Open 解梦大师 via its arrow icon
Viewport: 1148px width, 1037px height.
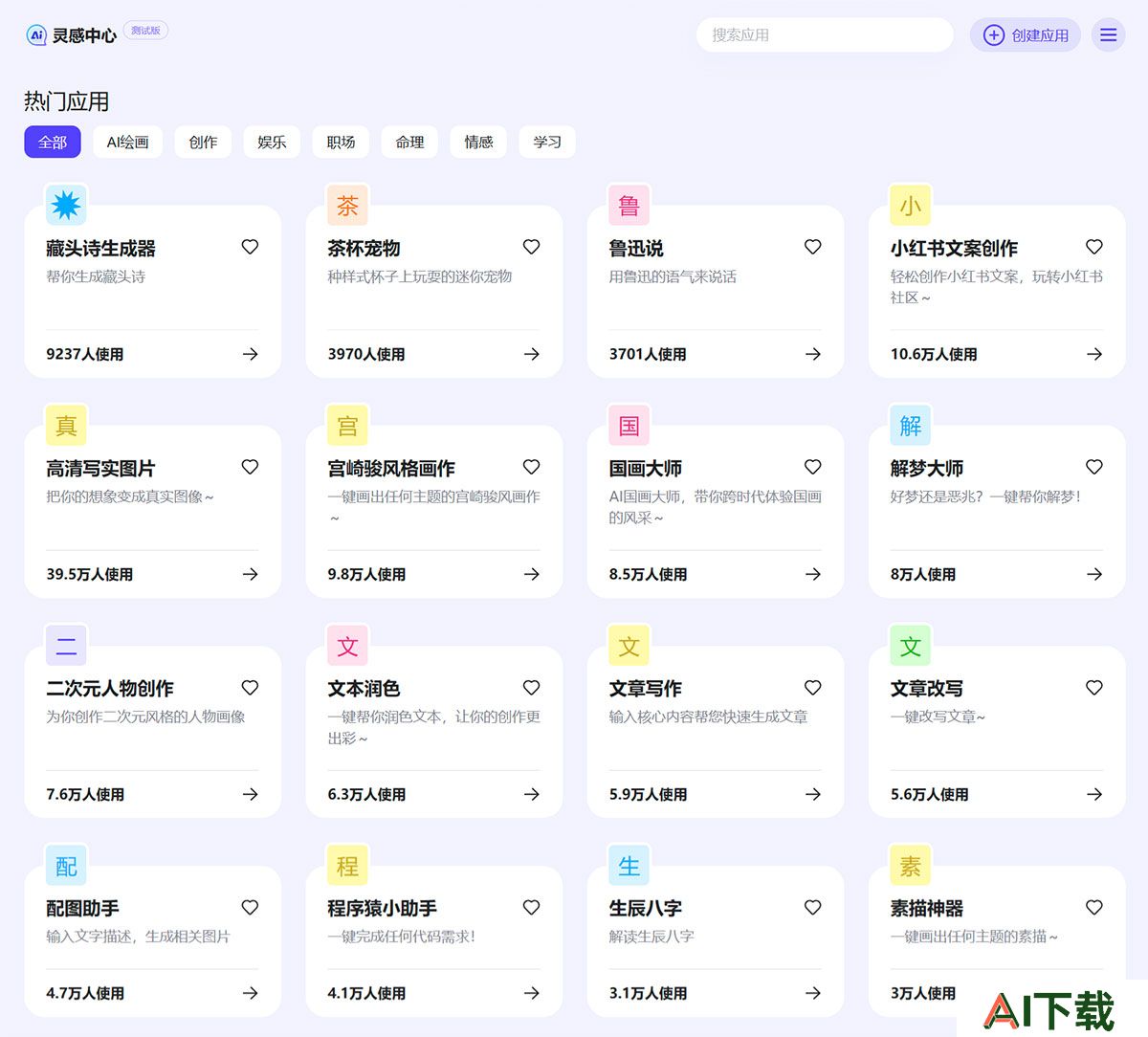(x=1094, y=574)
